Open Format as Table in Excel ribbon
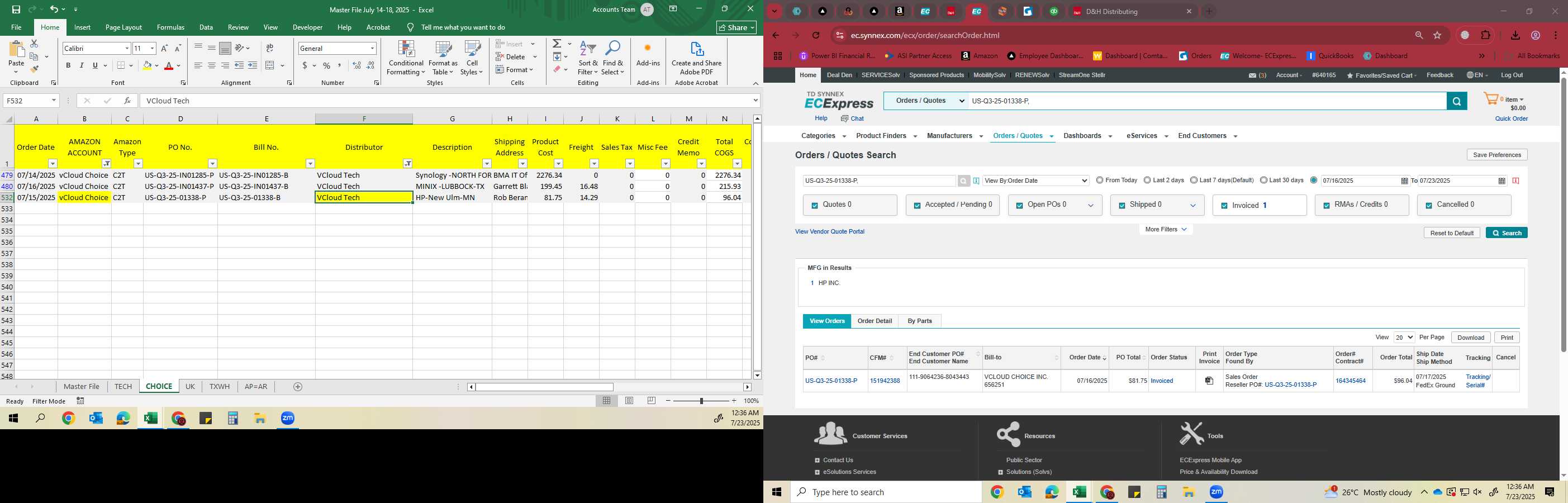This screenshot has height=503, width=1568. [x=443, y=58]
